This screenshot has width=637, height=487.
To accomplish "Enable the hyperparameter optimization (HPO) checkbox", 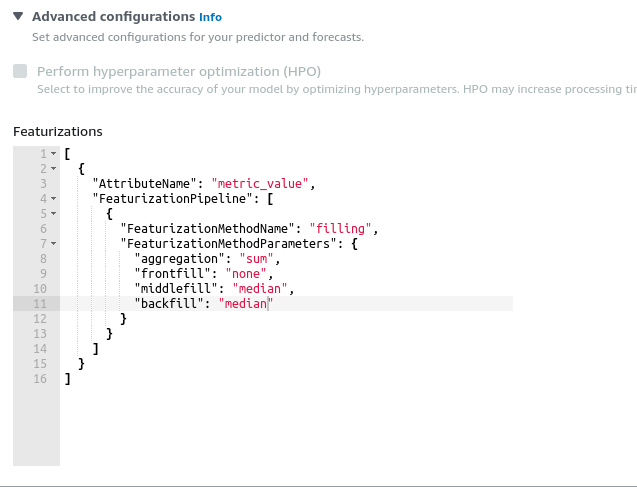I will [20, 72].
